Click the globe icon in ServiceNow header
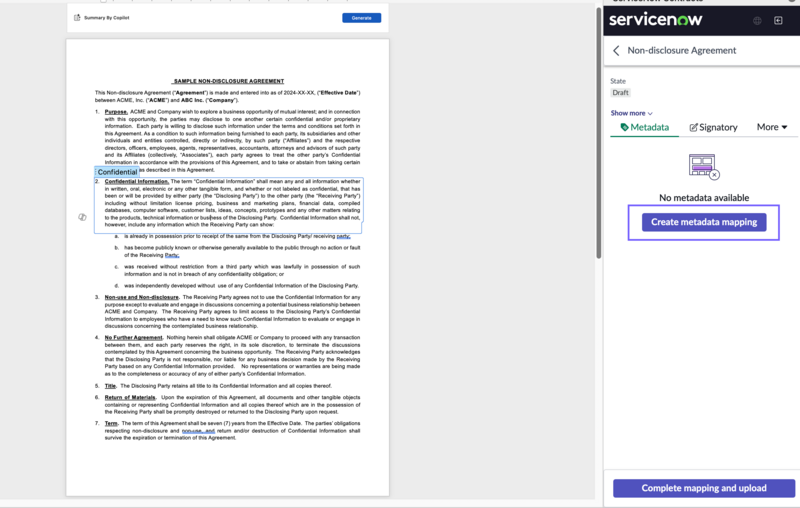Image resolution: width=800 pixels, height=508 pixels. 757,21
